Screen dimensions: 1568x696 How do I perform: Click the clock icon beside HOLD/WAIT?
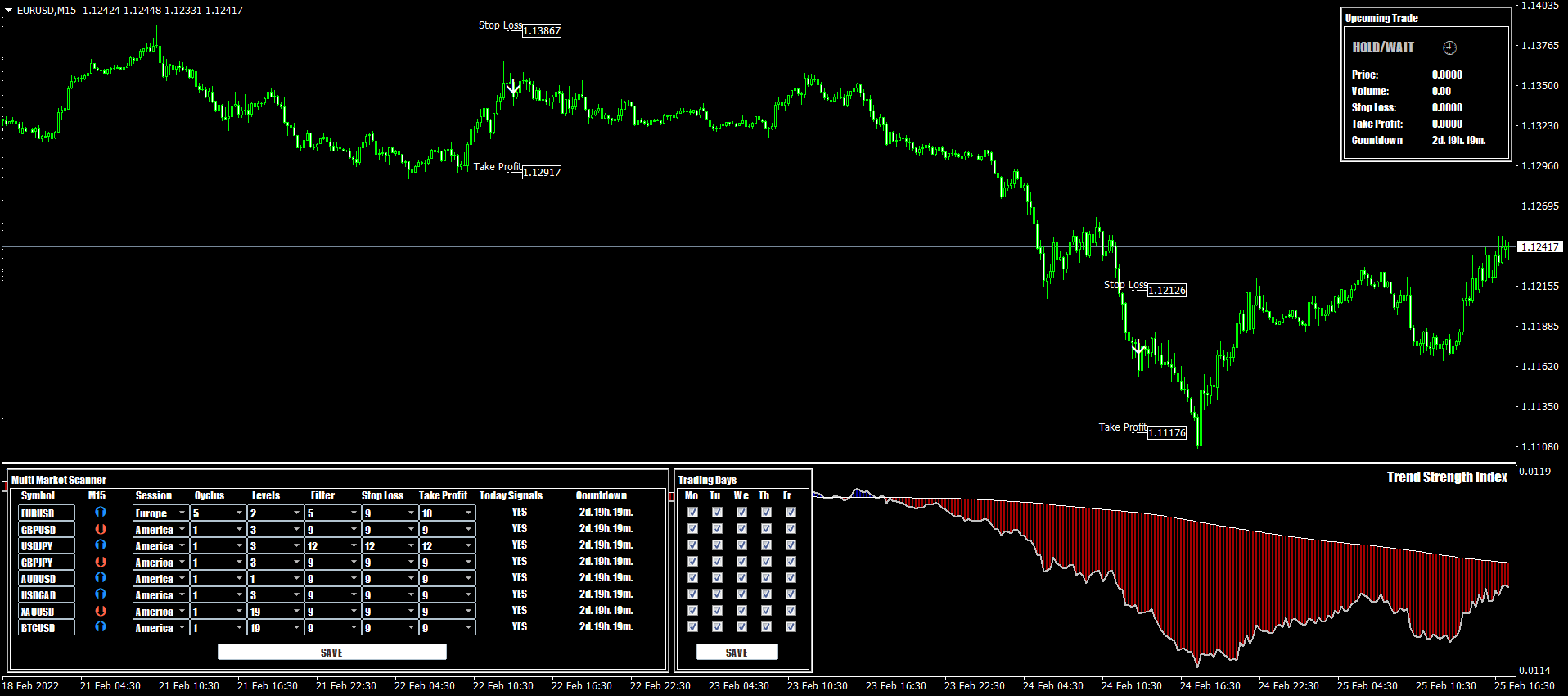coord(1449,47)
